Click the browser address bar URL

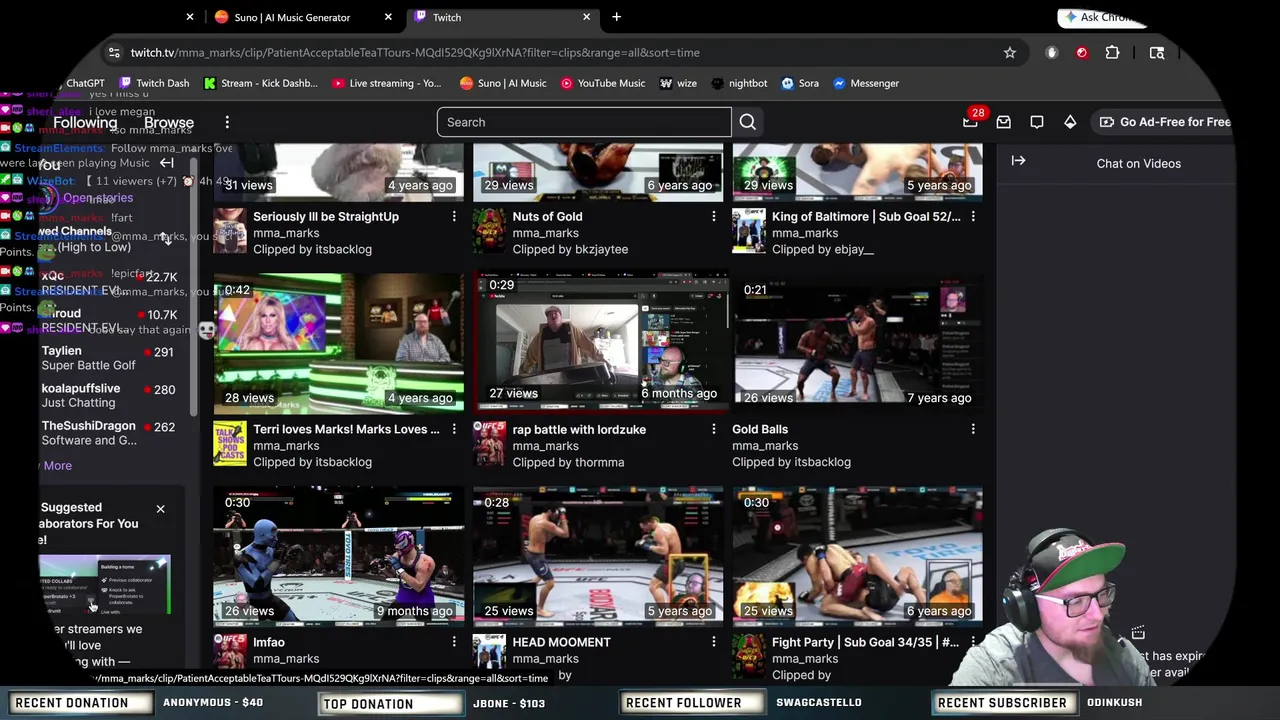[x=415, y=53]
